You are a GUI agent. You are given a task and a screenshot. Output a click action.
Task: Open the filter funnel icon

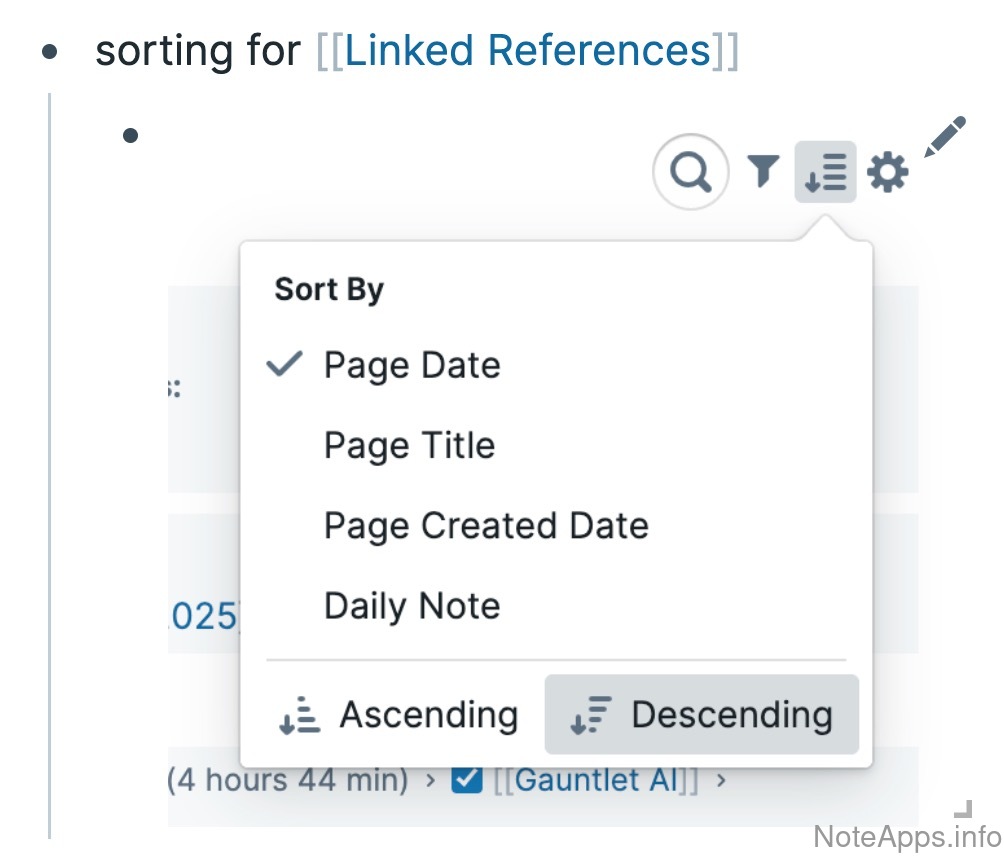click(763, 172)
